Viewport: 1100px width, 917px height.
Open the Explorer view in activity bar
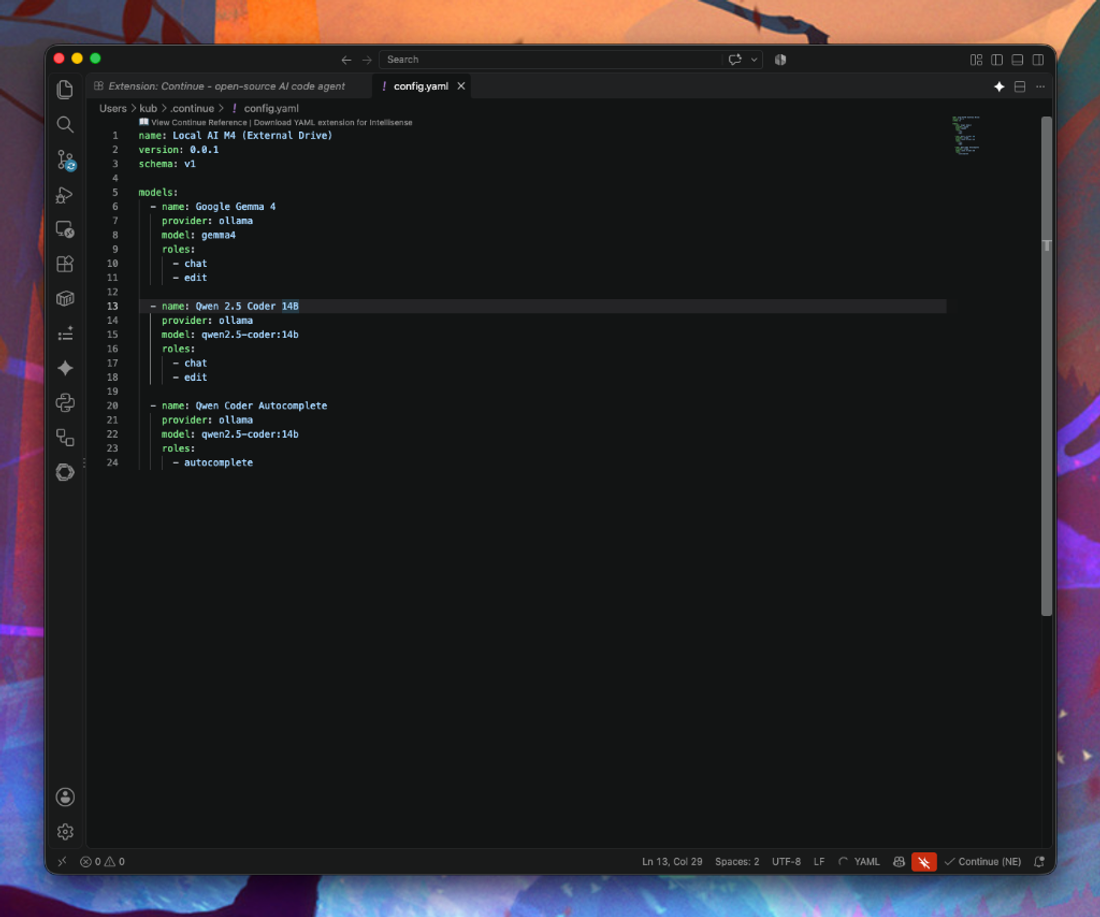pyautogui.click(x=65, y=89)
